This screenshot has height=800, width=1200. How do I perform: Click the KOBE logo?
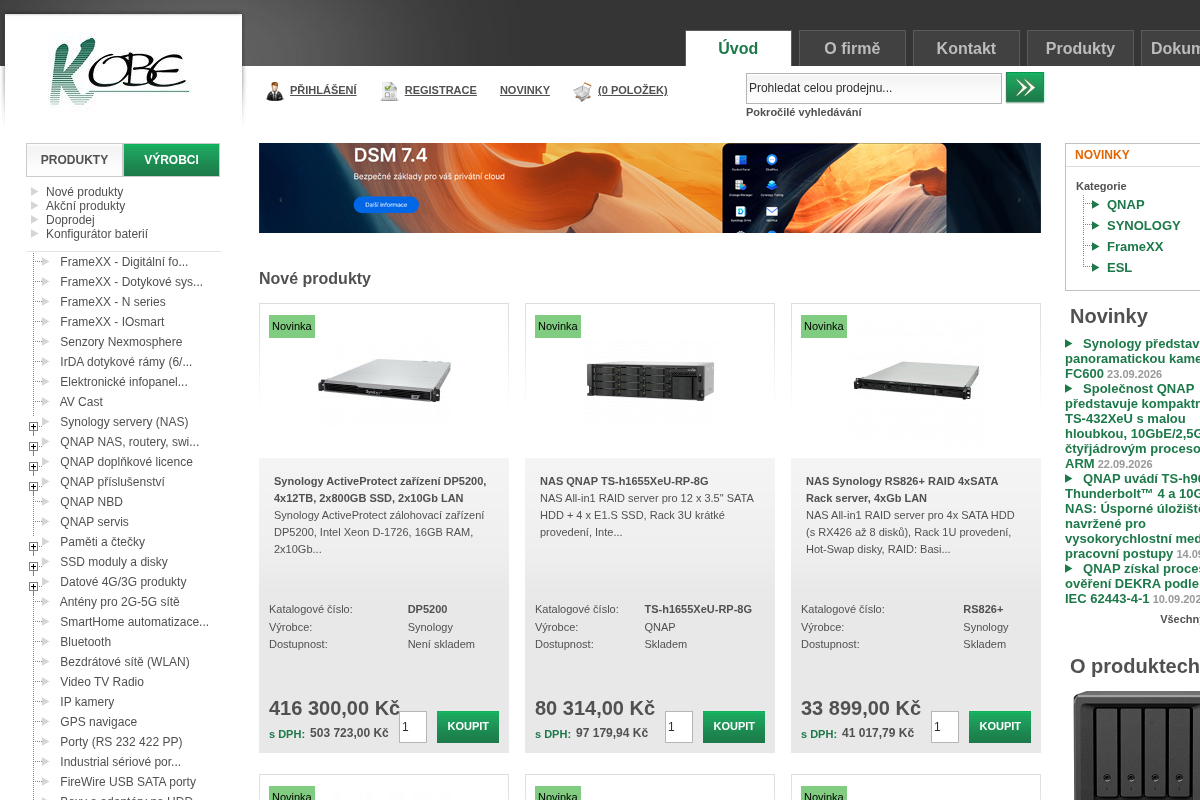point(120,71)
